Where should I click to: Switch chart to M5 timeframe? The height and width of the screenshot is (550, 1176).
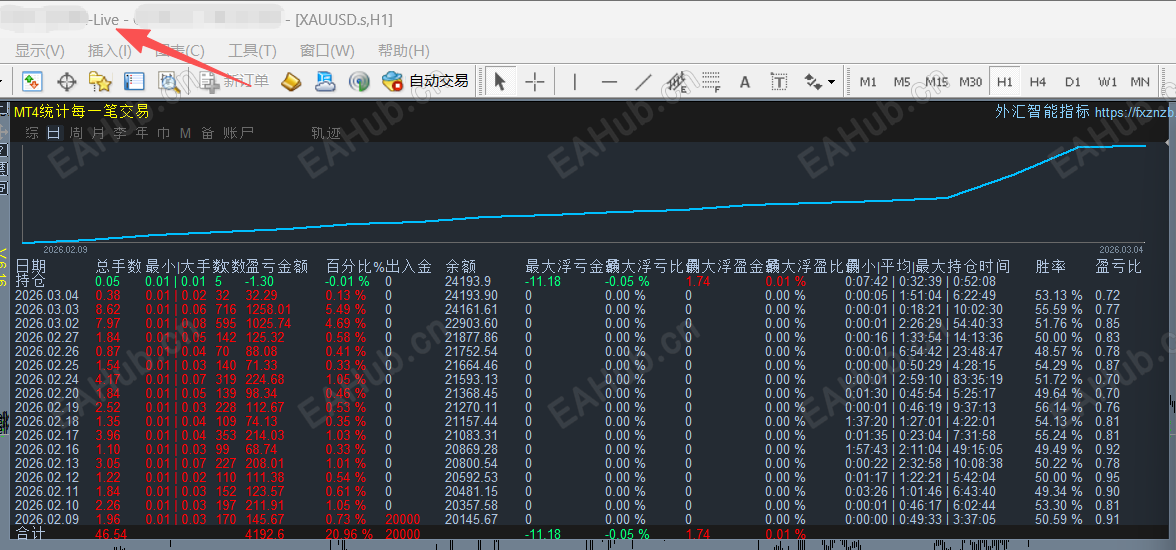(x=902, y=82)
